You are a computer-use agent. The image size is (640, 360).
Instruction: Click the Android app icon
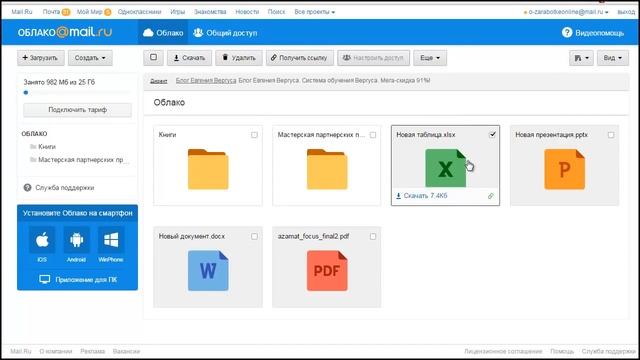pos(76,240)
